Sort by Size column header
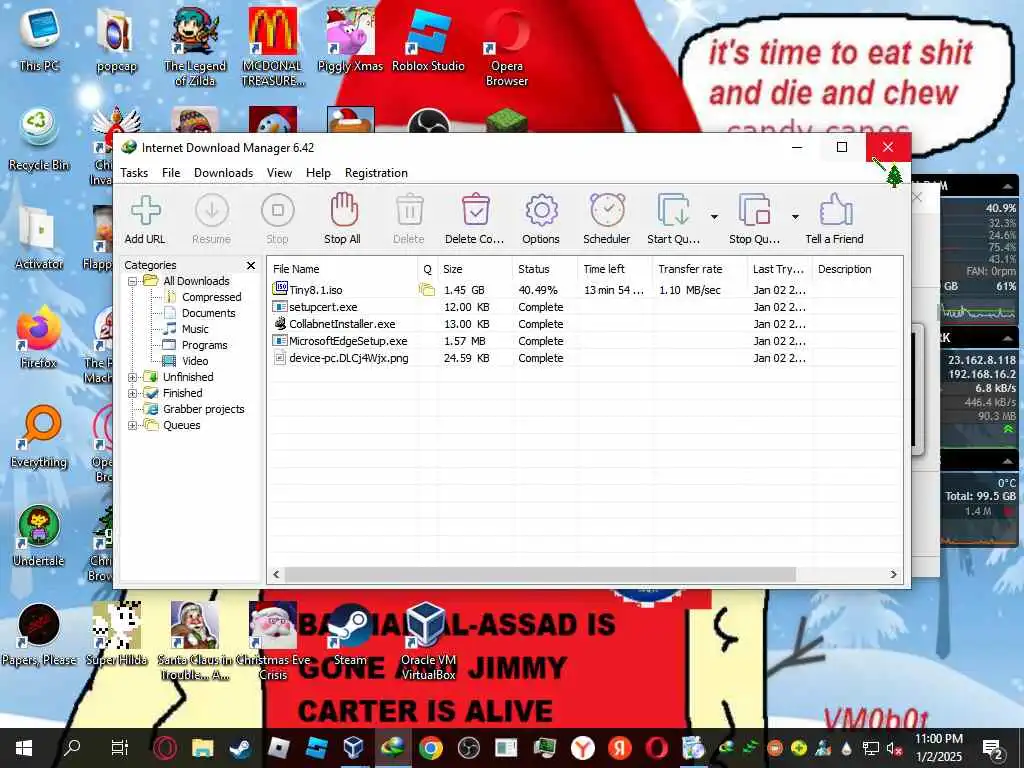Screen dimensions: 1024x768 coord(475,269)
